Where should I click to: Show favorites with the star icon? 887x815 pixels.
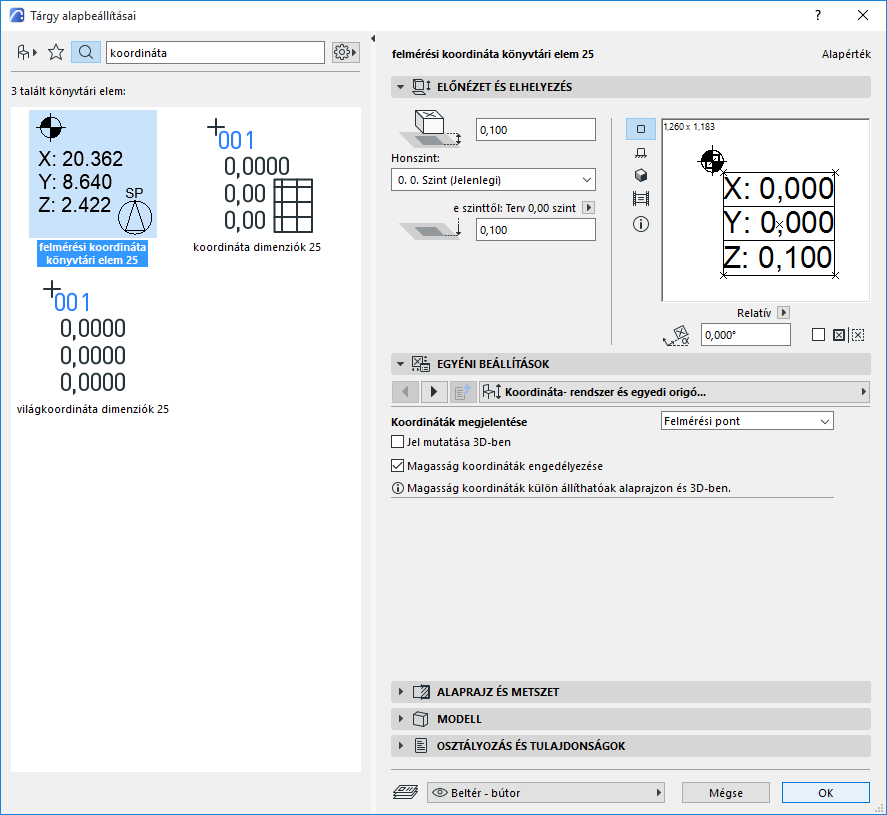click(56, 53)
